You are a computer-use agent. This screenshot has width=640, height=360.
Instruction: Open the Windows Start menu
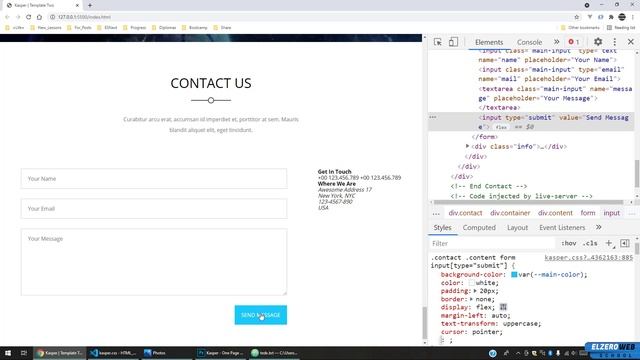[8, 353]
